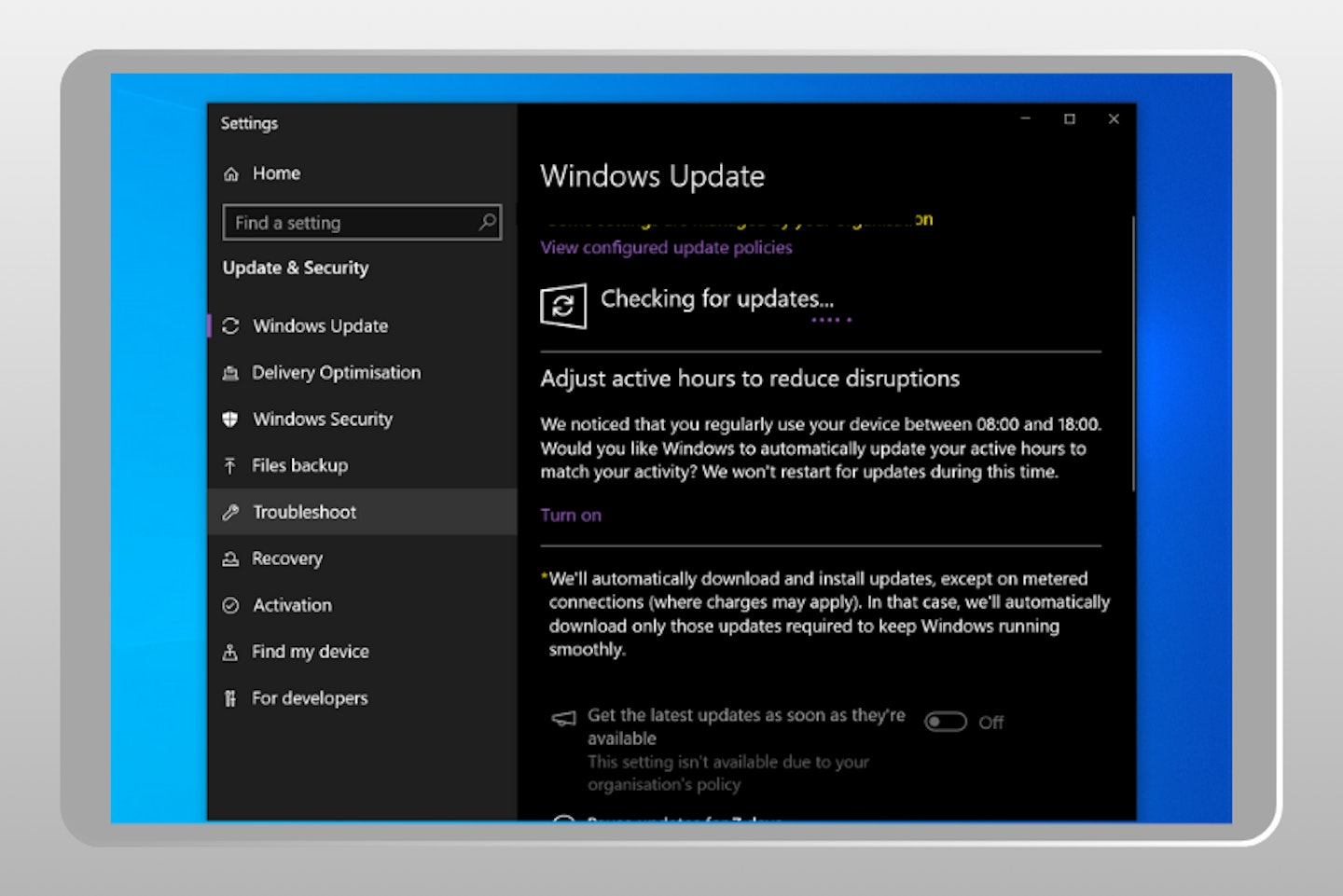
Task: Click the large update refresh icon
Action: click(x=563, y=306)
